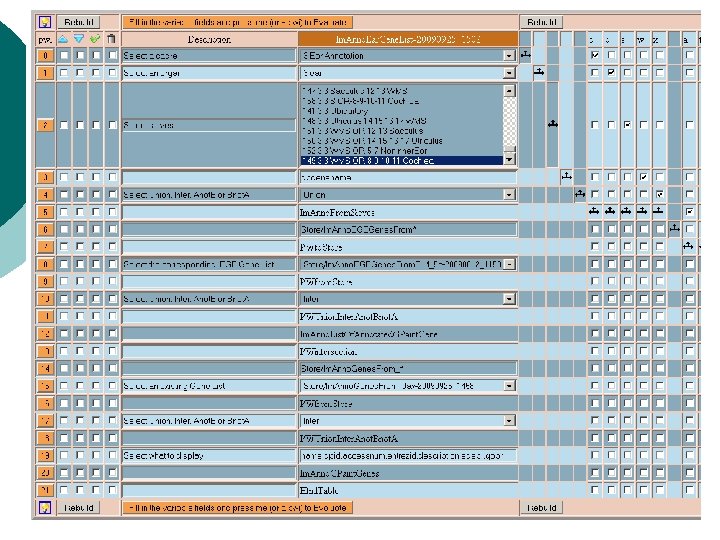This screenshot has width=720, height=540.
Task: Open the Store/ImAnnoGenesFrom dropdown in row 15
Action: [x=509, y=386]
